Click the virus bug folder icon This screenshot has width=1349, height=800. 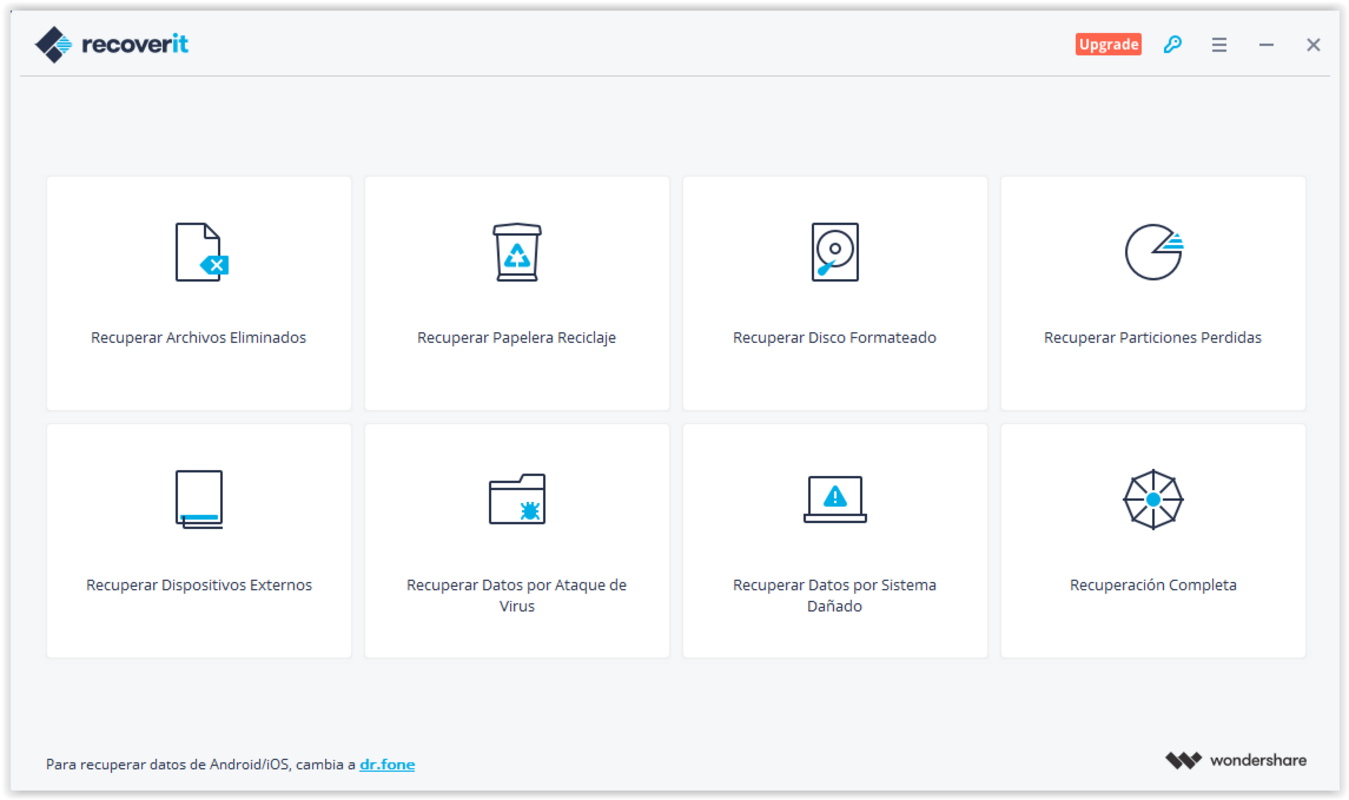tap(517, 499)
